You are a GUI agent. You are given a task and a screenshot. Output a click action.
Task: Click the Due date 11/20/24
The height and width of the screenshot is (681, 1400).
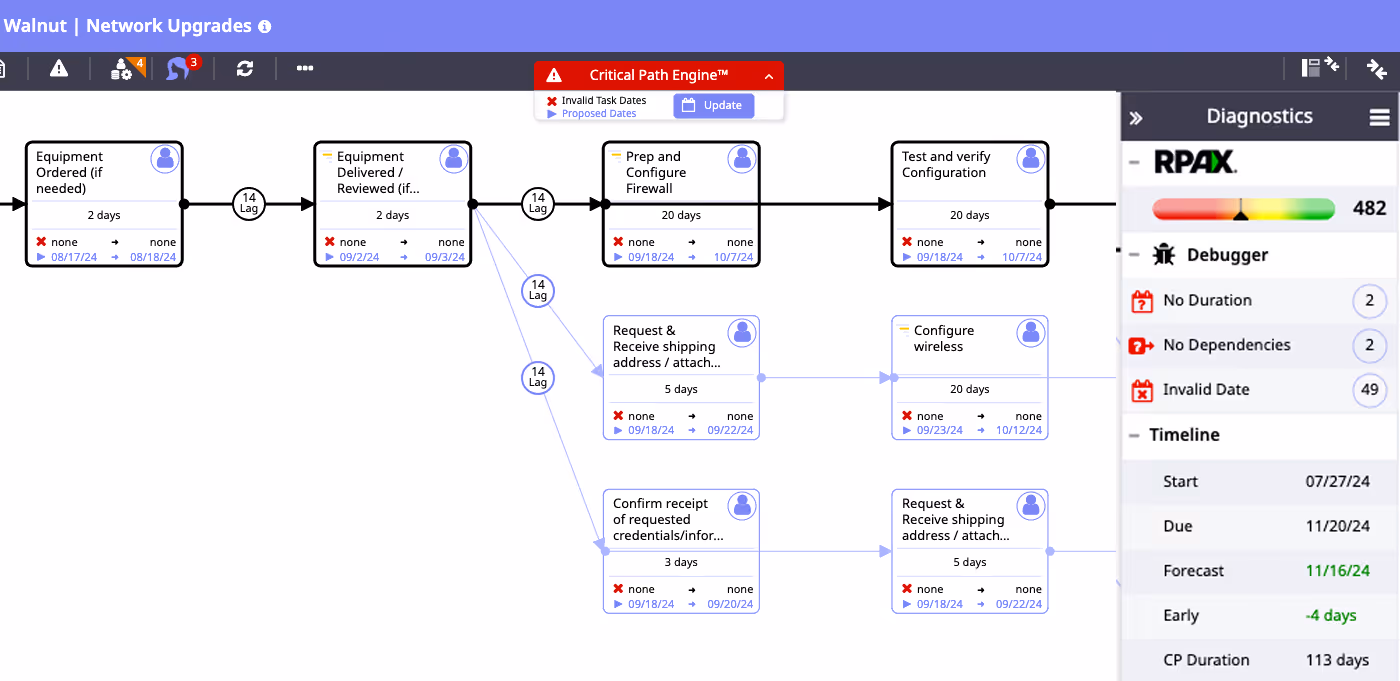coord(1338,526)
